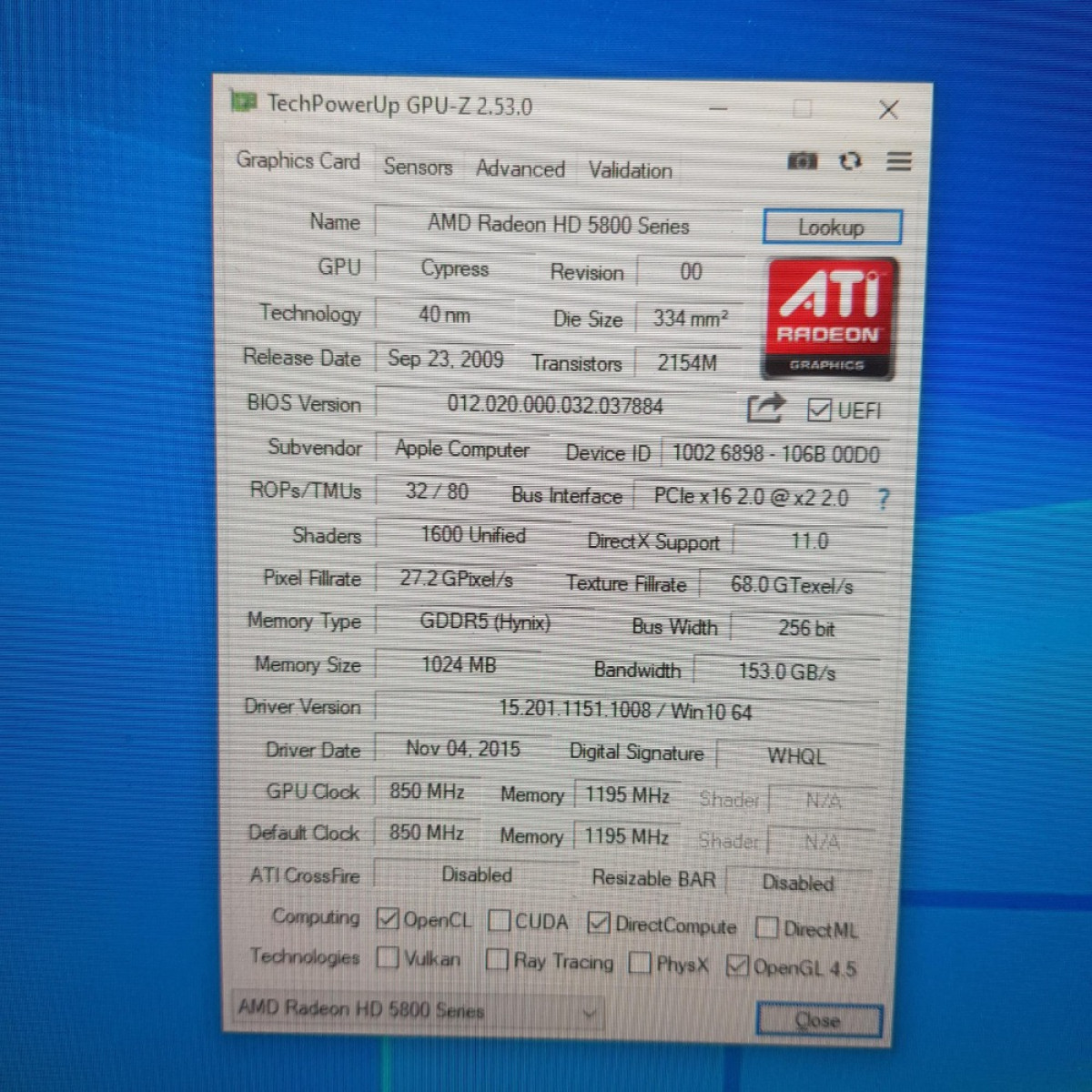Viewport: 1092px width, 1092px height.
Task: Click the Digital Signature field WHQL
Action: [x=796, y=756]
